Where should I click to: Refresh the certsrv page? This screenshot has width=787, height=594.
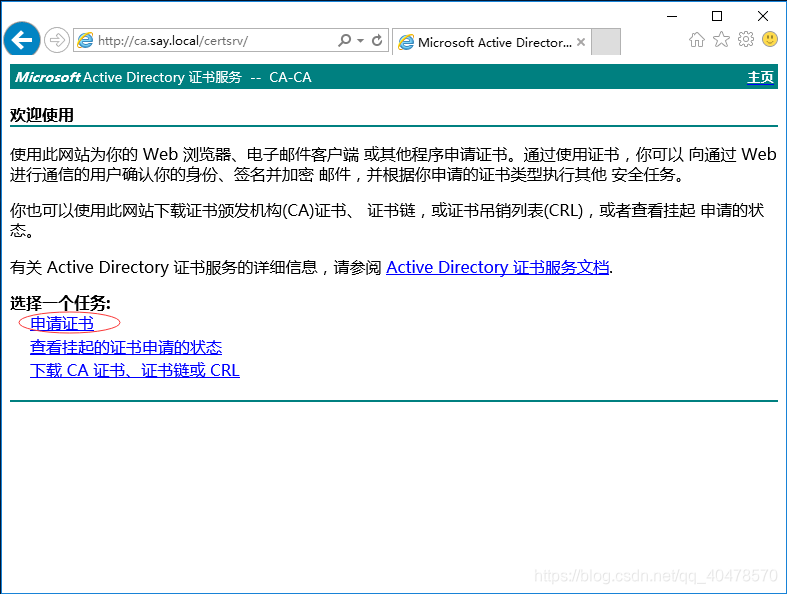(x=377, y=40)
